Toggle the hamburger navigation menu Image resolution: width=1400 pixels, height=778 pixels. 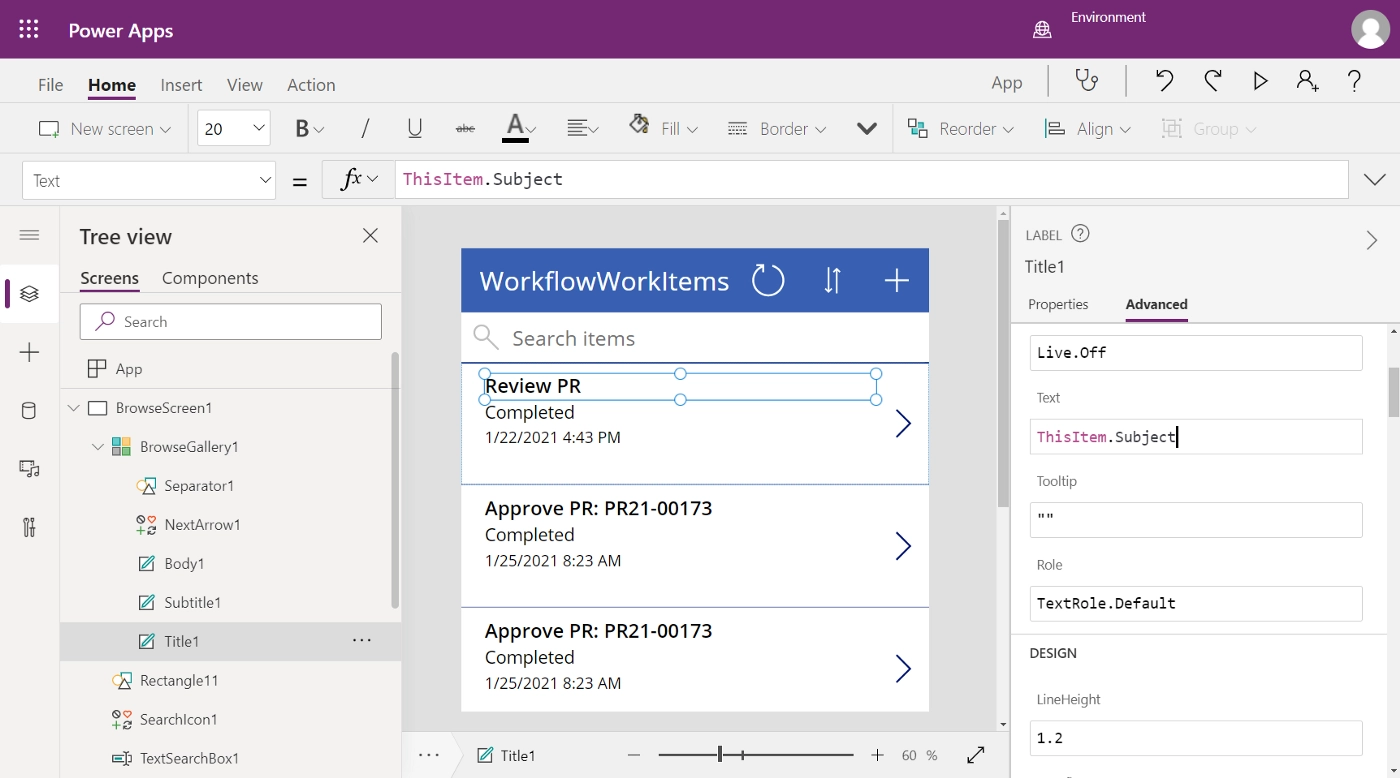(x=29, y=235)
